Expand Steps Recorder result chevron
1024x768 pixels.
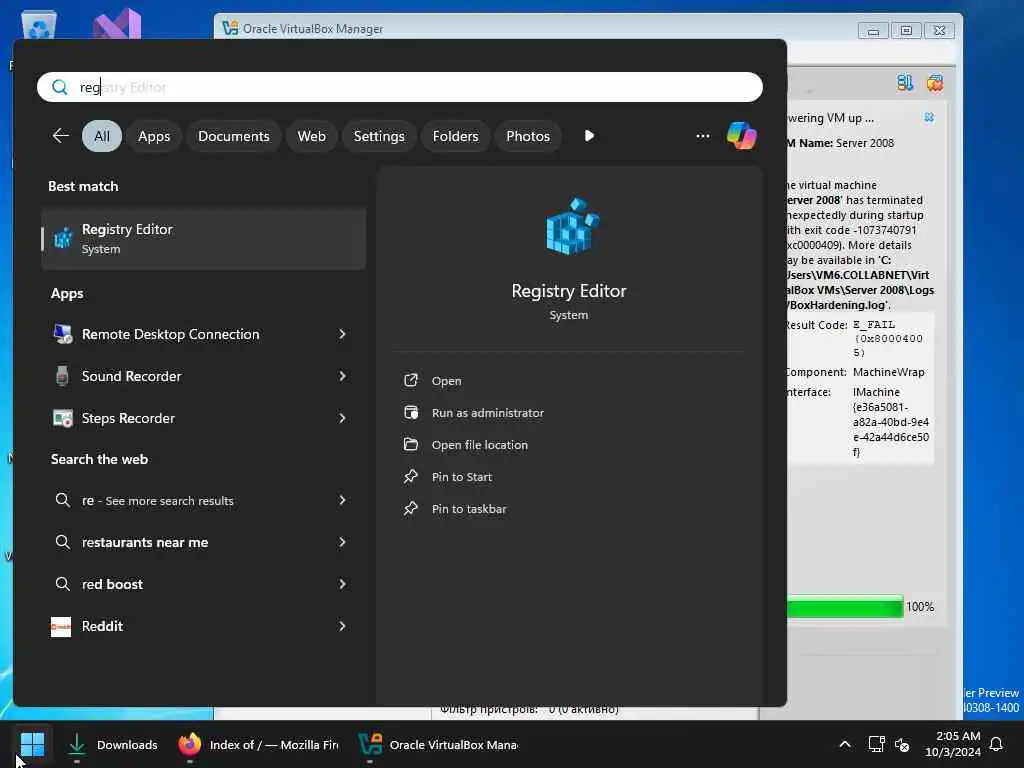click(342, 418)
